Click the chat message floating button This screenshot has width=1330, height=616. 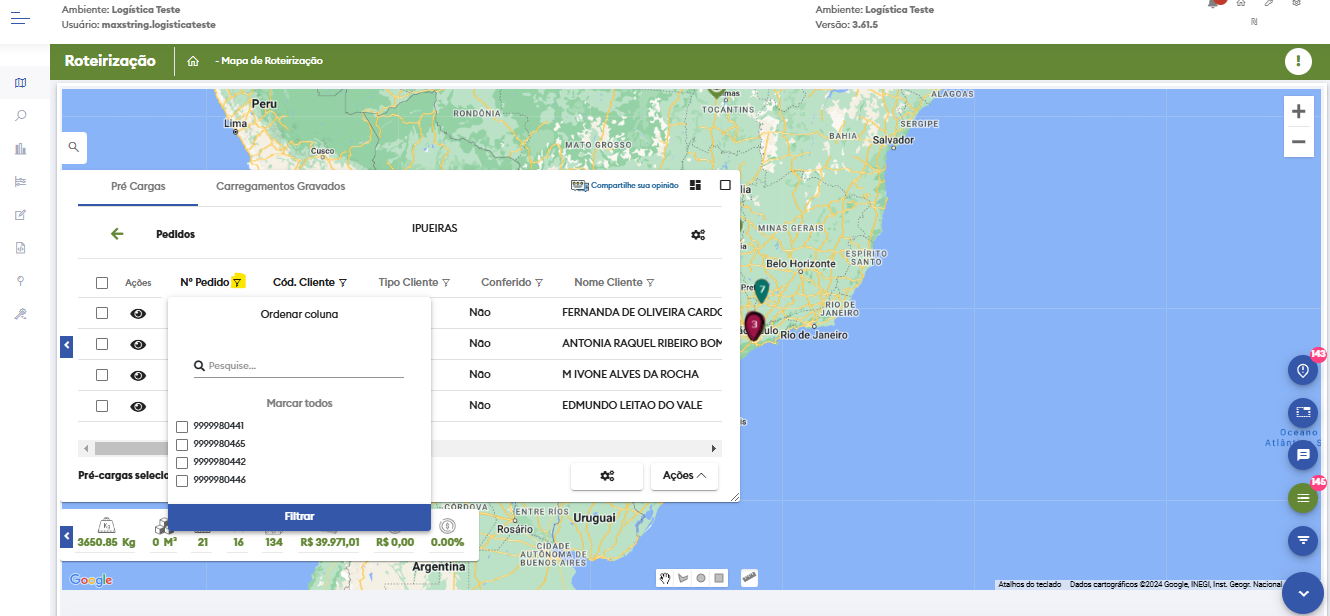click(x=1302, y=455)
